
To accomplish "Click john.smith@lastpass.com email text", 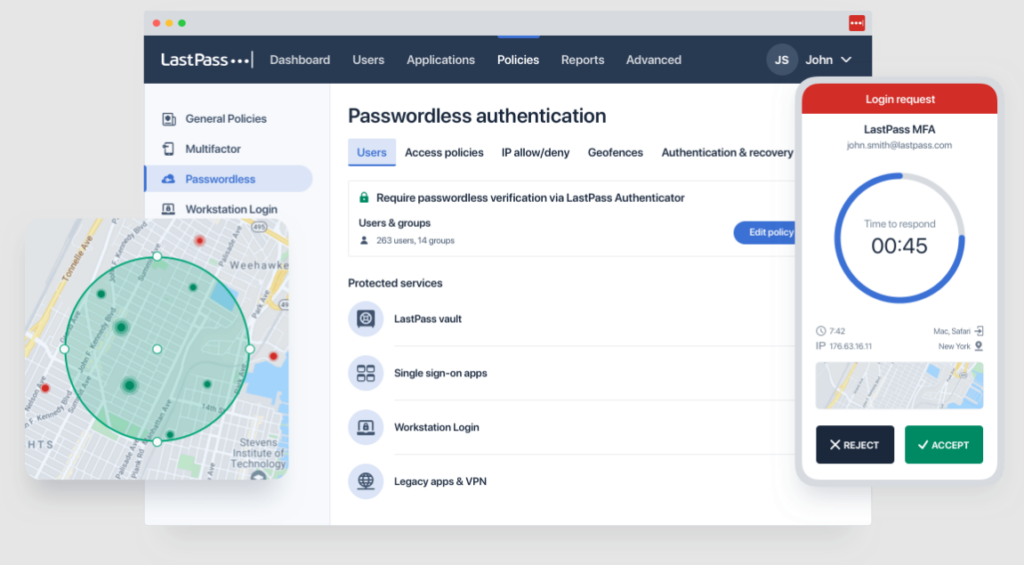I will (899, 145).
